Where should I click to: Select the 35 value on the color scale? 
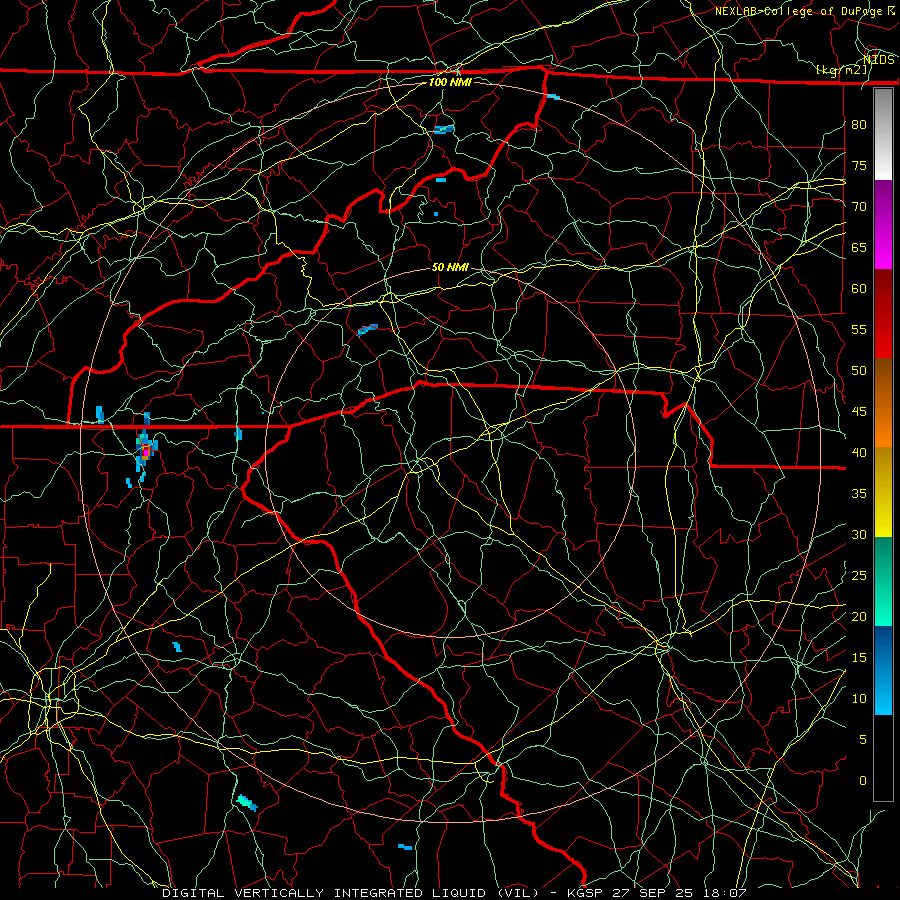[859, 494]
